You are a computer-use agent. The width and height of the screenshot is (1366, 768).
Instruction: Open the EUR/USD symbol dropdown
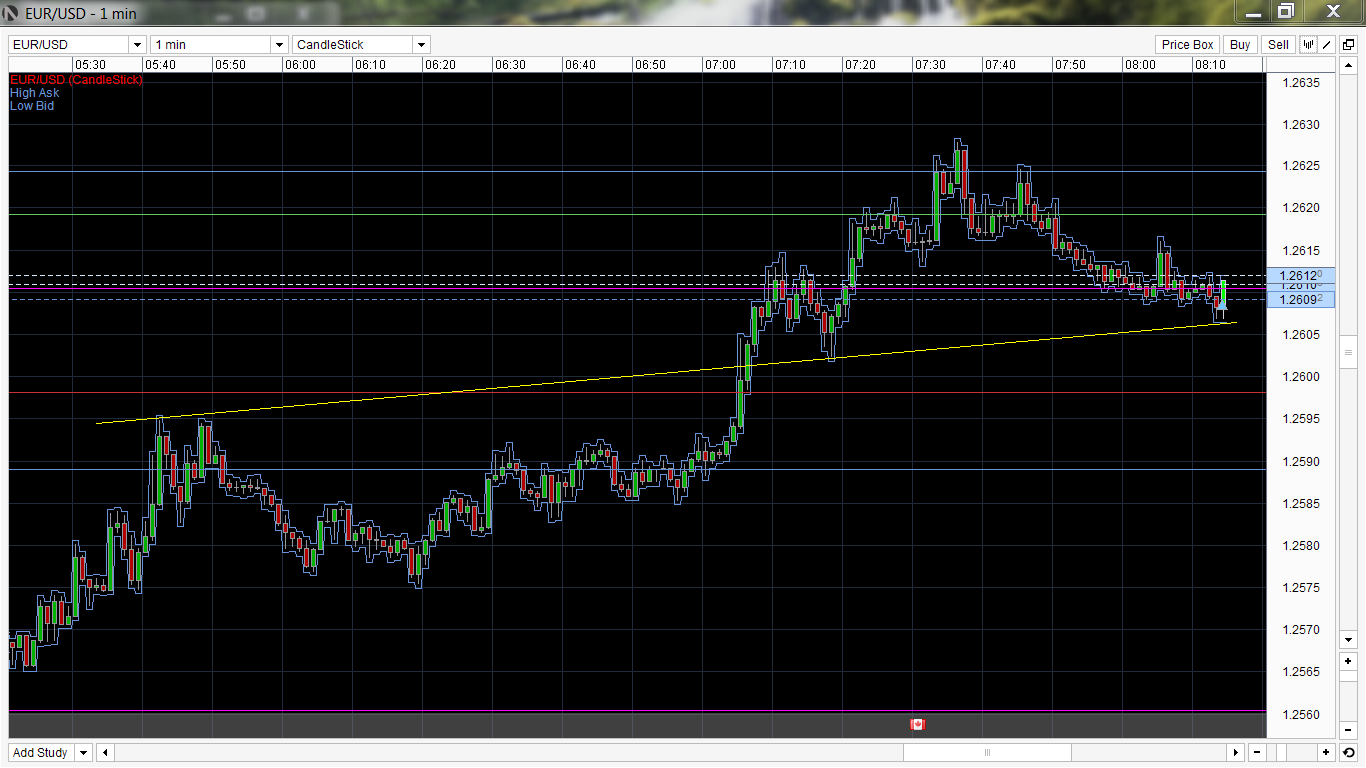(x=137, y=45)
